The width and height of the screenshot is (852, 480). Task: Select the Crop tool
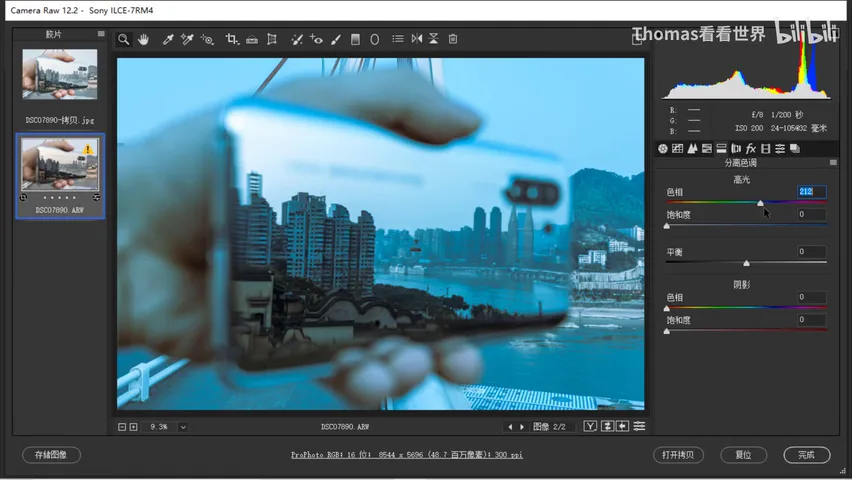pos(232,39)
